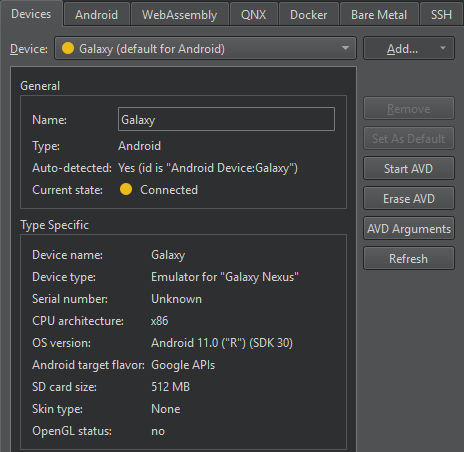Click the Skin type value "None"
This screenshot has width=464, height=452.
pos(166,409)
